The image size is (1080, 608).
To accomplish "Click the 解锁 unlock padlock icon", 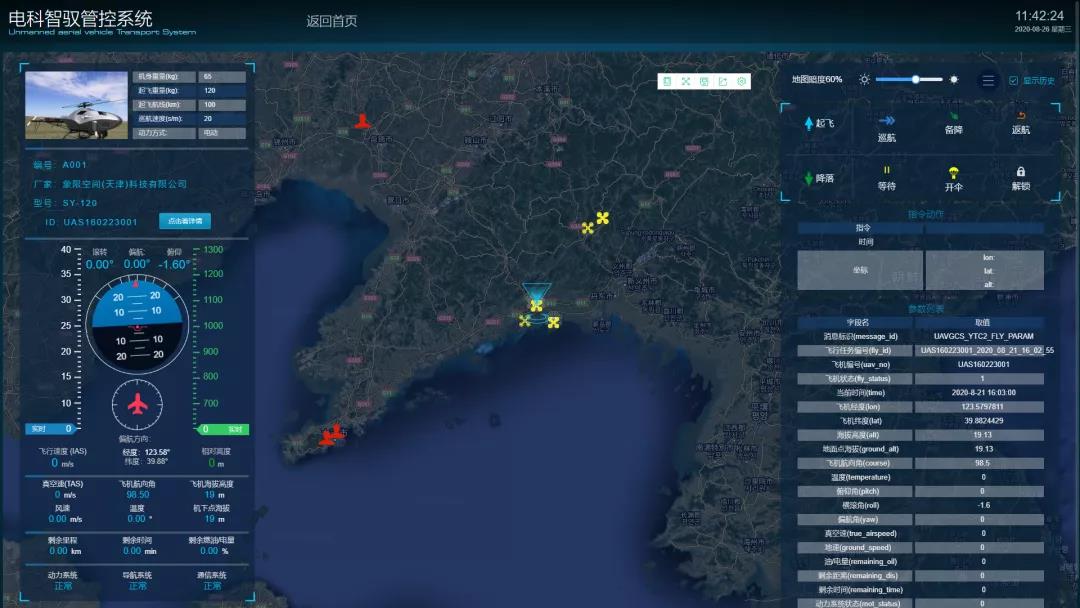I will [x=1021, y=172].
